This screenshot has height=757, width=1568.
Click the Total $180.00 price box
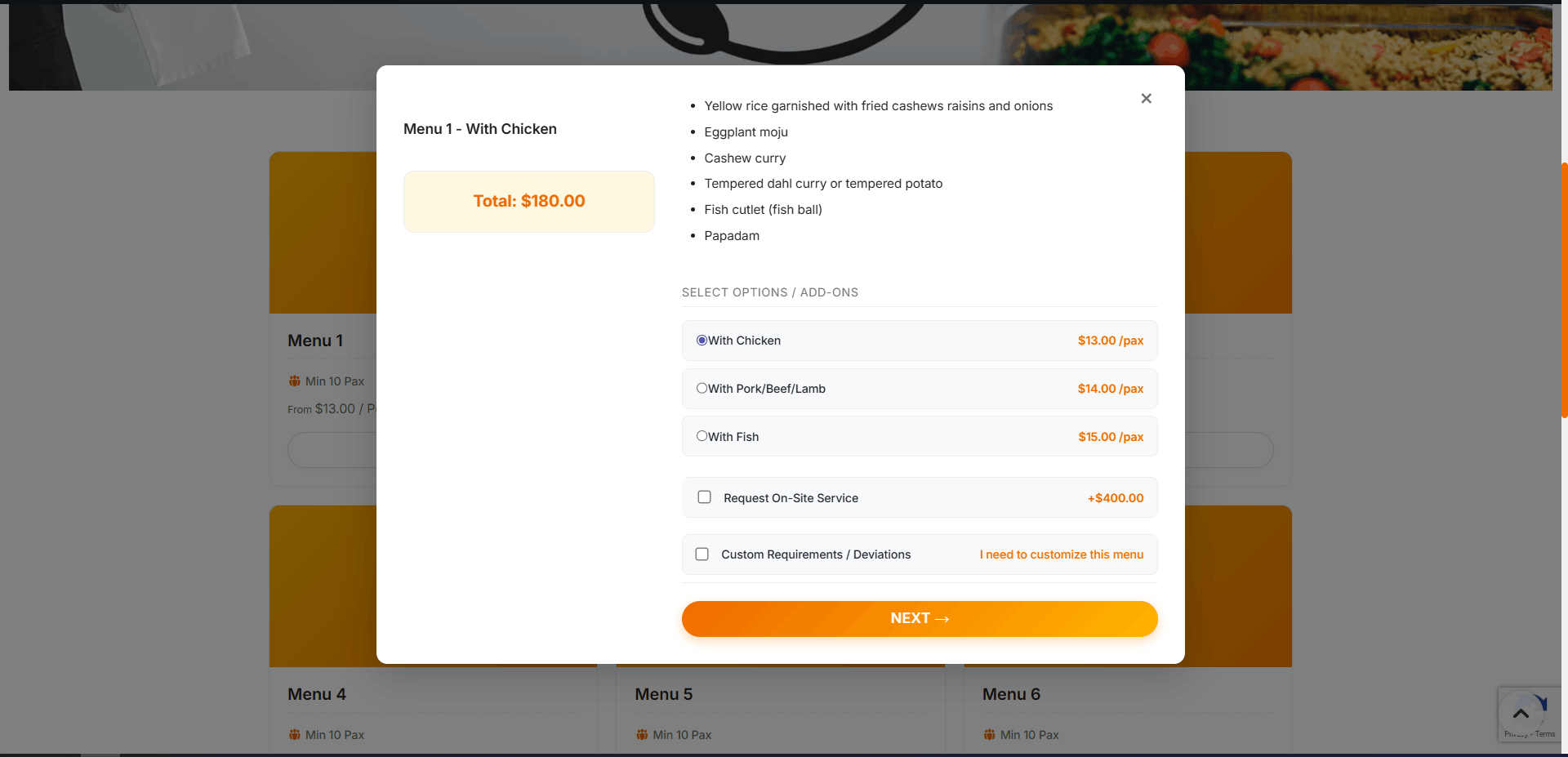pos(529,202)
